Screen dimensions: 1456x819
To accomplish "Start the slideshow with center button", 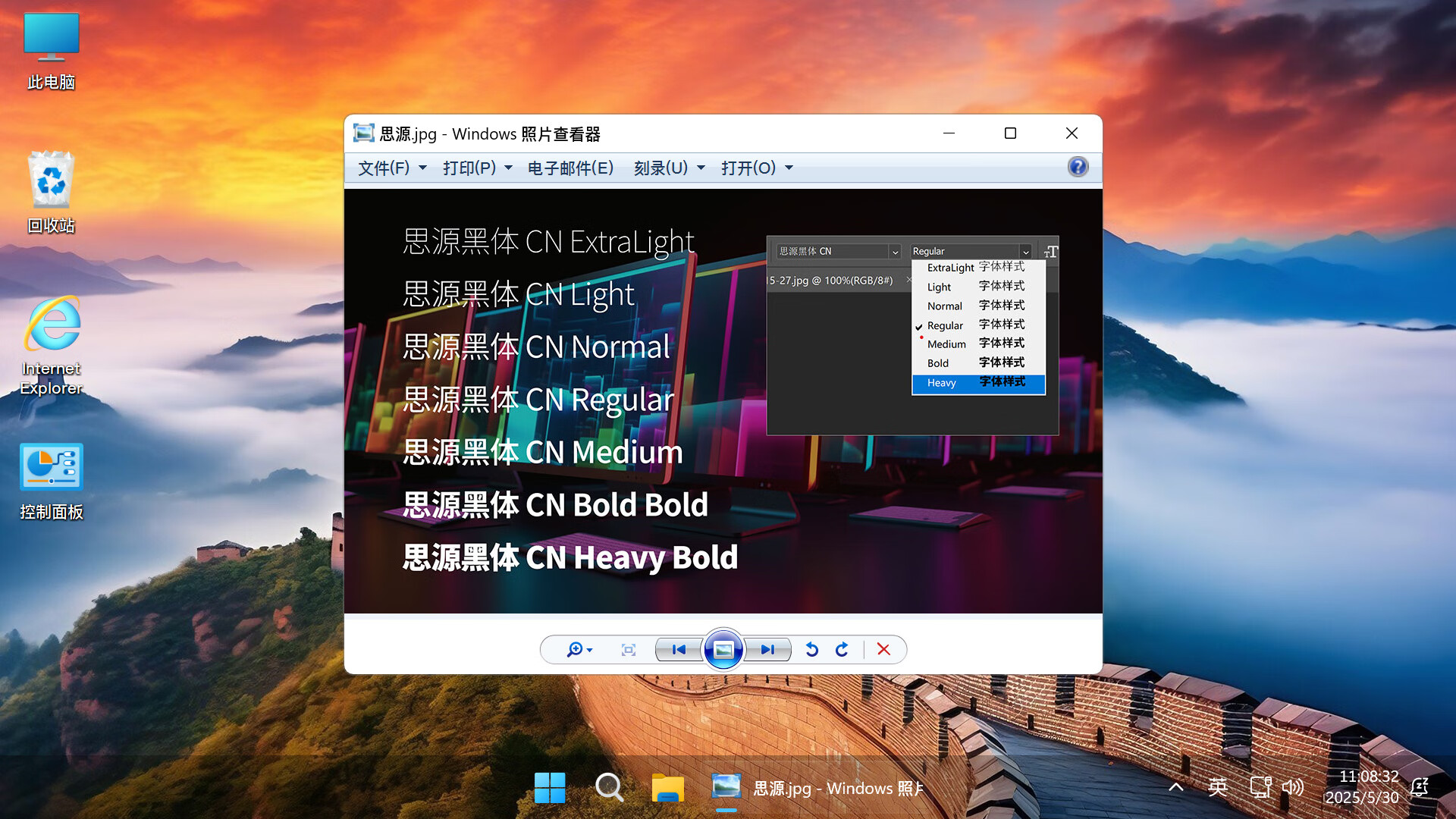I will [x=723, y=650].
